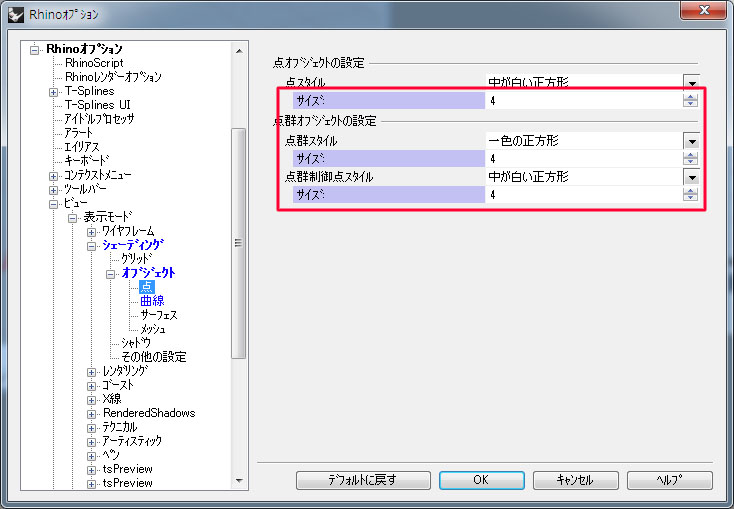Open the 点スタイル dropdown
This screenshot has width=734, height=509.
pos(691,82)
